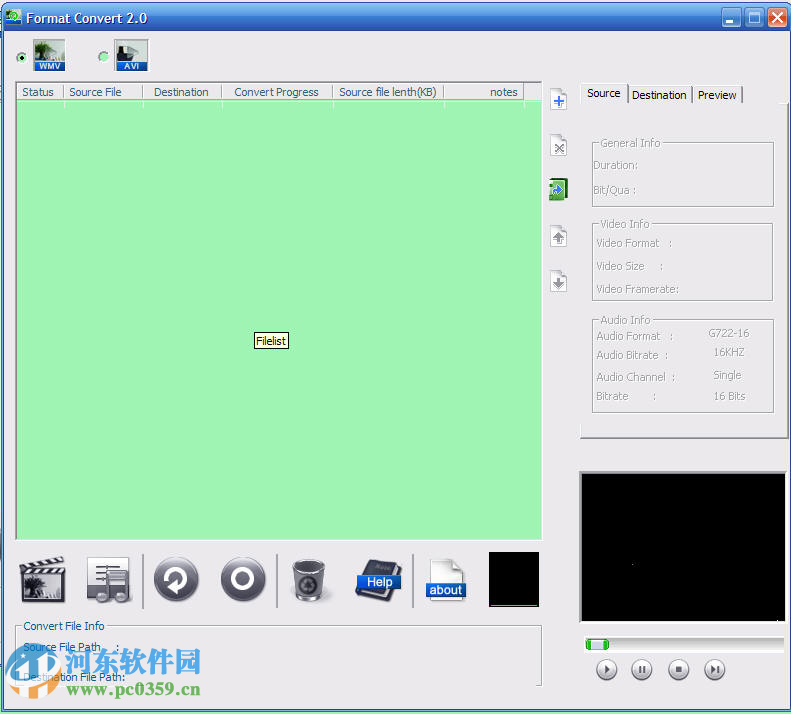Click the Source File column header
791x714 pixels.
click(96, 92)
